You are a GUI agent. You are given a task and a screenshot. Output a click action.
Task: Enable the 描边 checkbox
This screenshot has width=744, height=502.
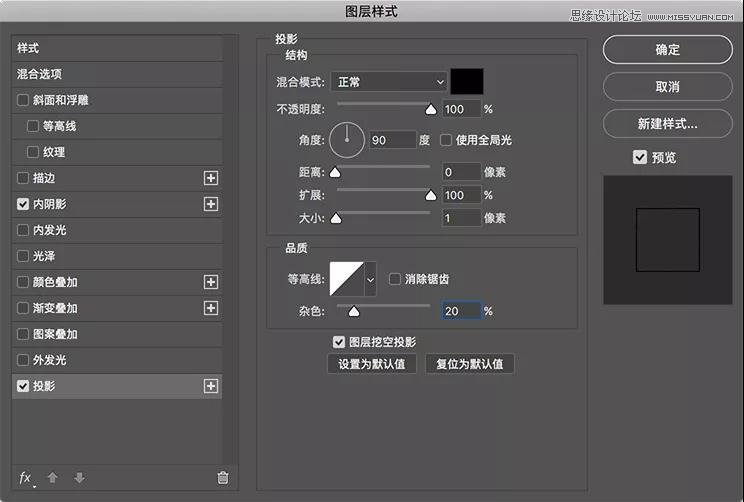pyautogui.click(x=23, y=178)
